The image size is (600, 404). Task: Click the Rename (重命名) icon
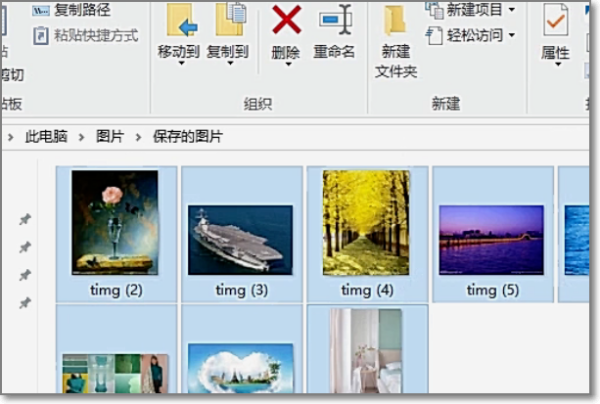pyautogui.click(x=335, y=20)
